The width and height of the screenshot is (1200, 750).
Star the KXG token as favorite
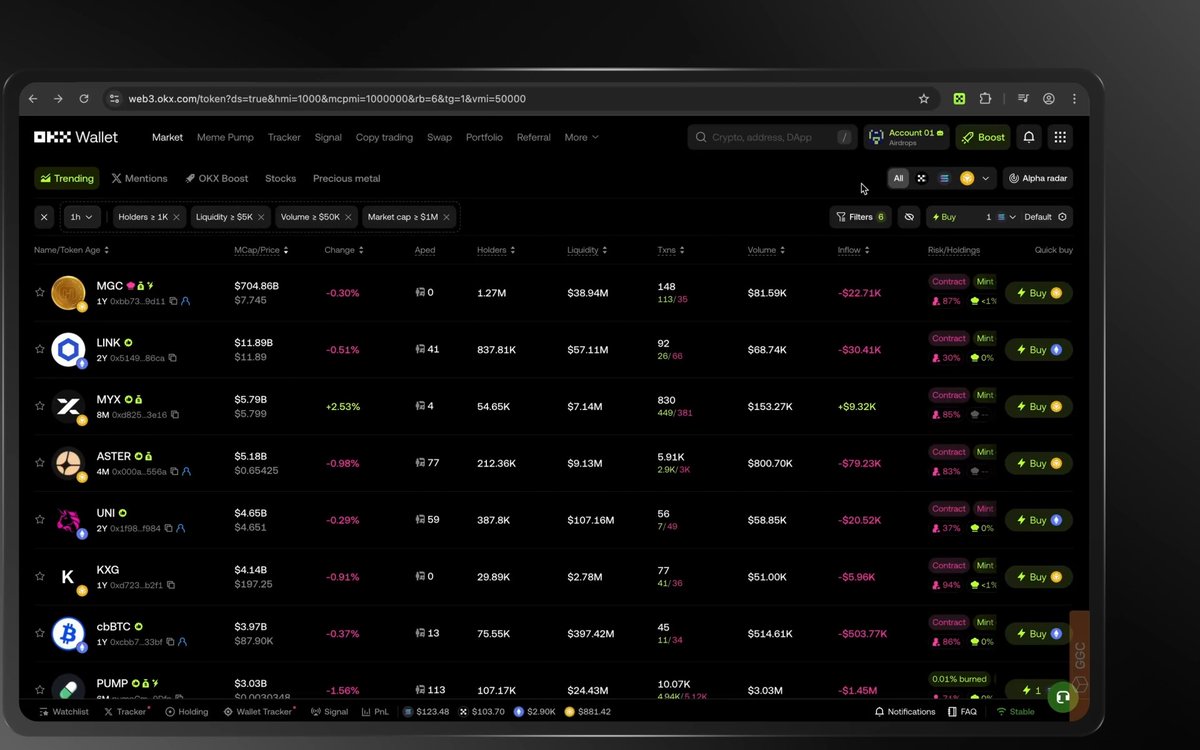[40, 577]
